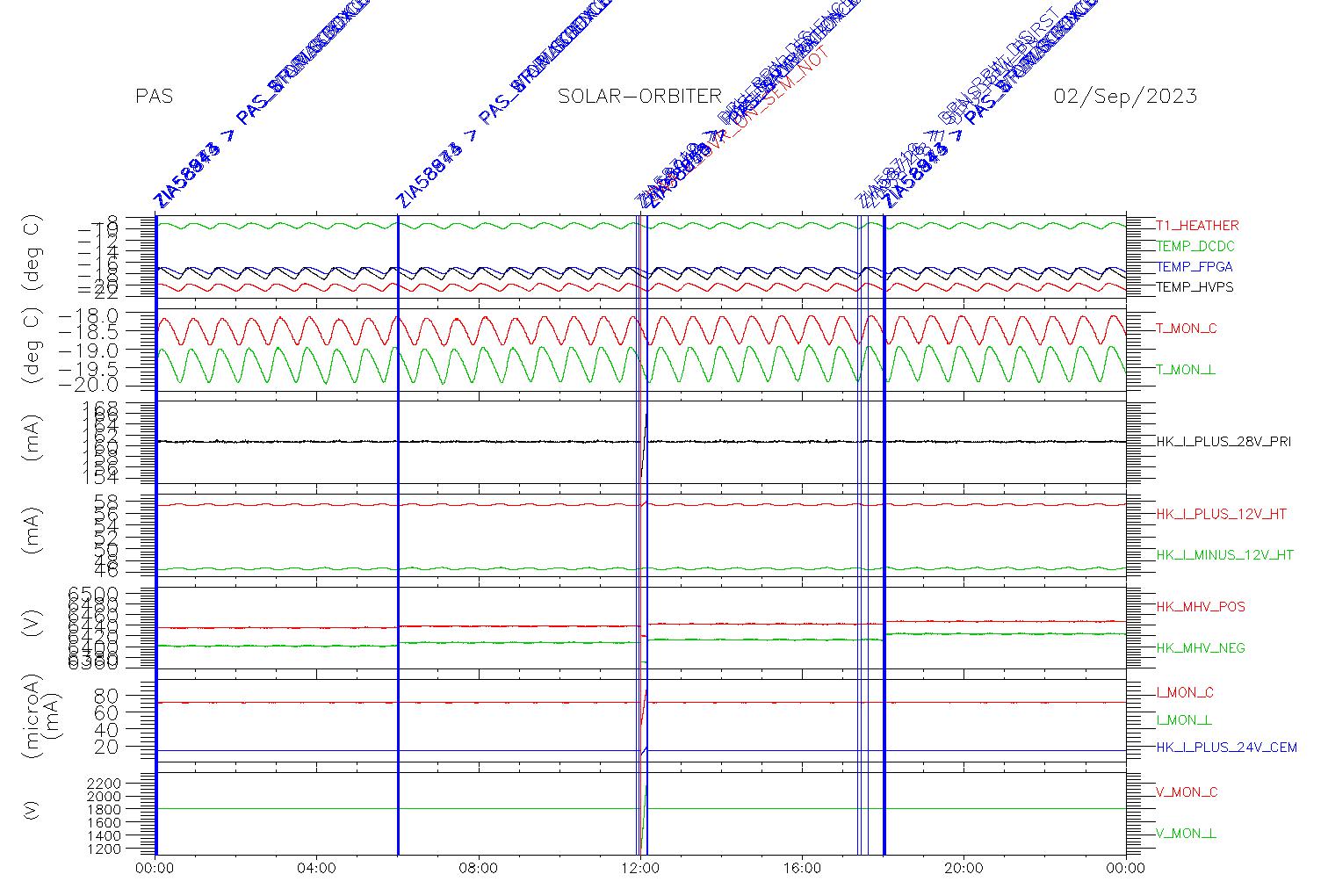This screenshot has width=1328, height=896.
Task: Click the HK_I_PLUS_28V_PRI legend label
Action: coord(1223,442)
